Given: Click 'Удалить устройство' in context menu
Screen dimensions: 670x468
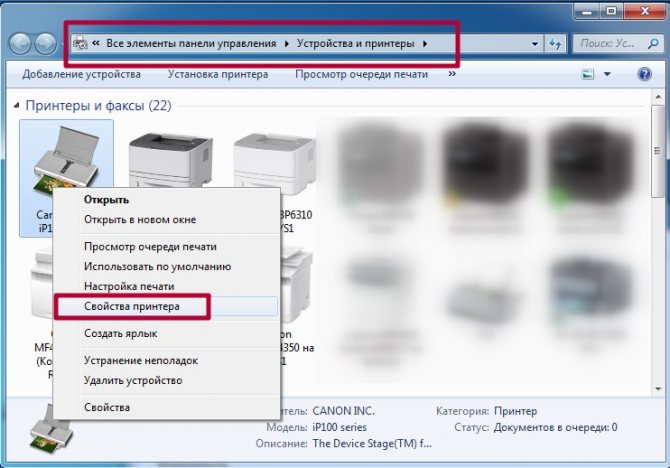Looking at the screenshot, I should (133, 380).
